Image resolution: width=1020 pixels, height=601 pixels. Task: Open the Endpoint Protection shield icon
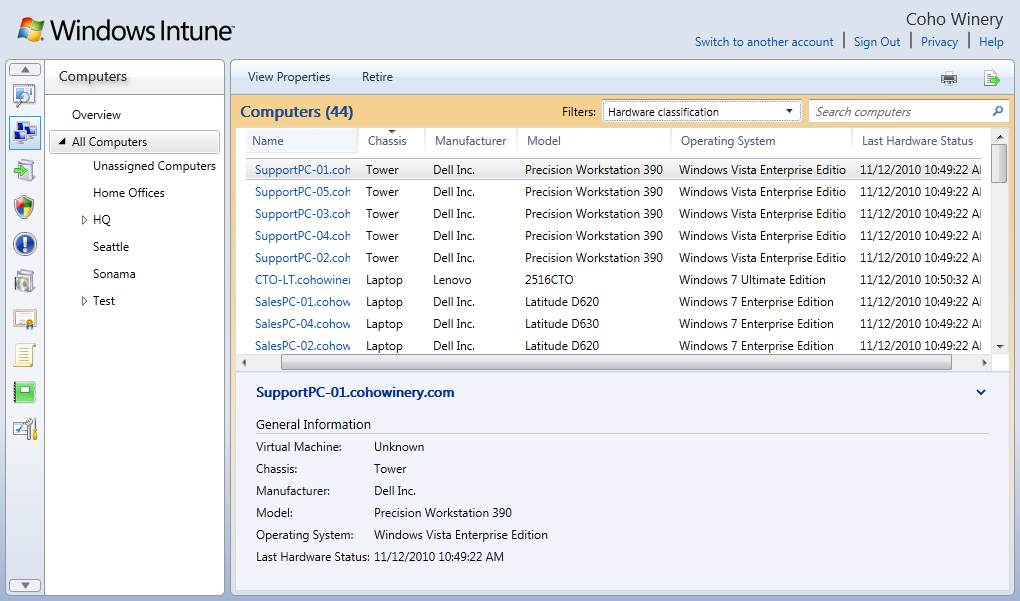pyautogui.click(x=25, y=207)
